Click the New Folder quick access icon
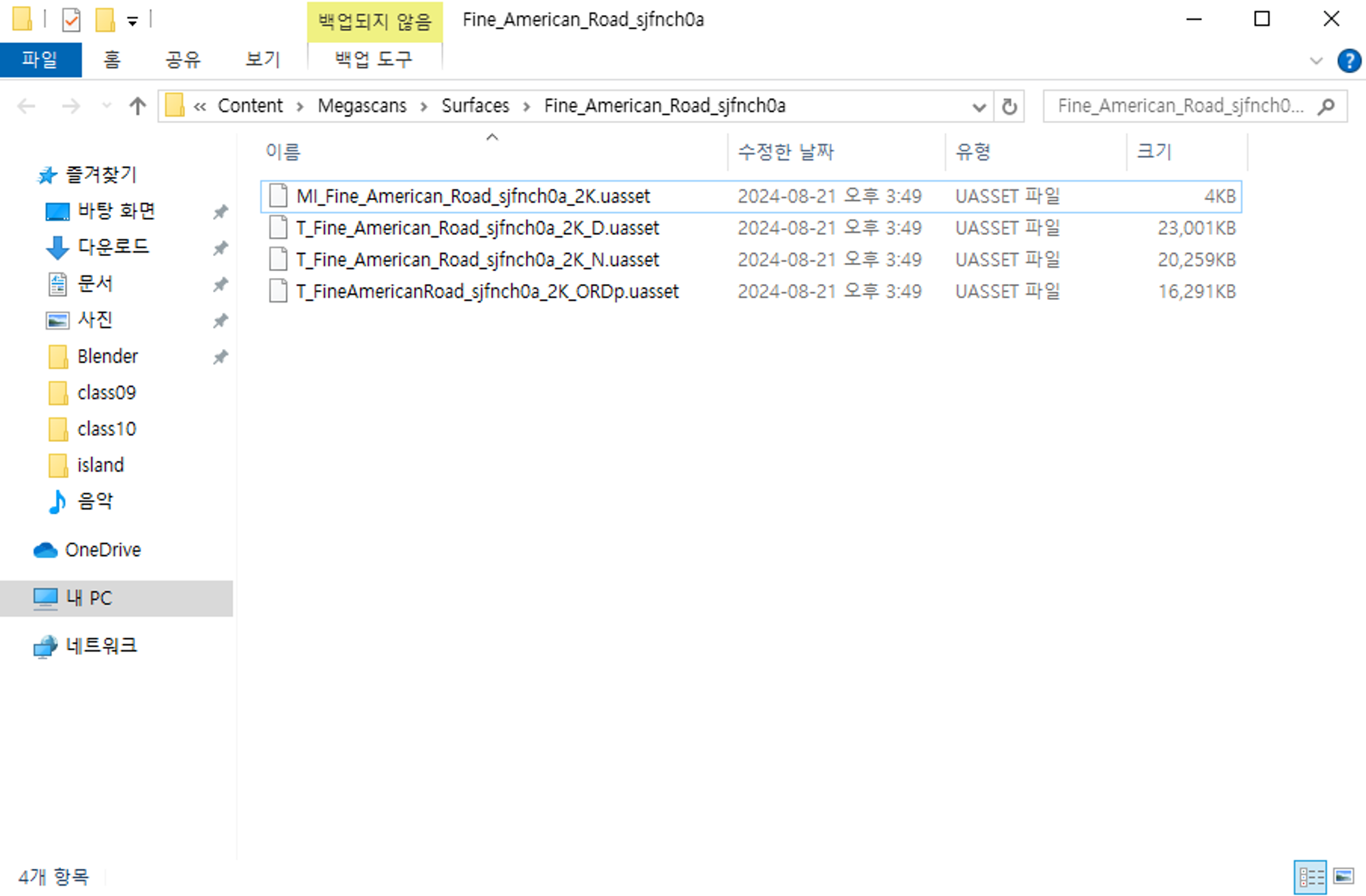Viewport: 1366px width, 896px height. click(104, 20)
